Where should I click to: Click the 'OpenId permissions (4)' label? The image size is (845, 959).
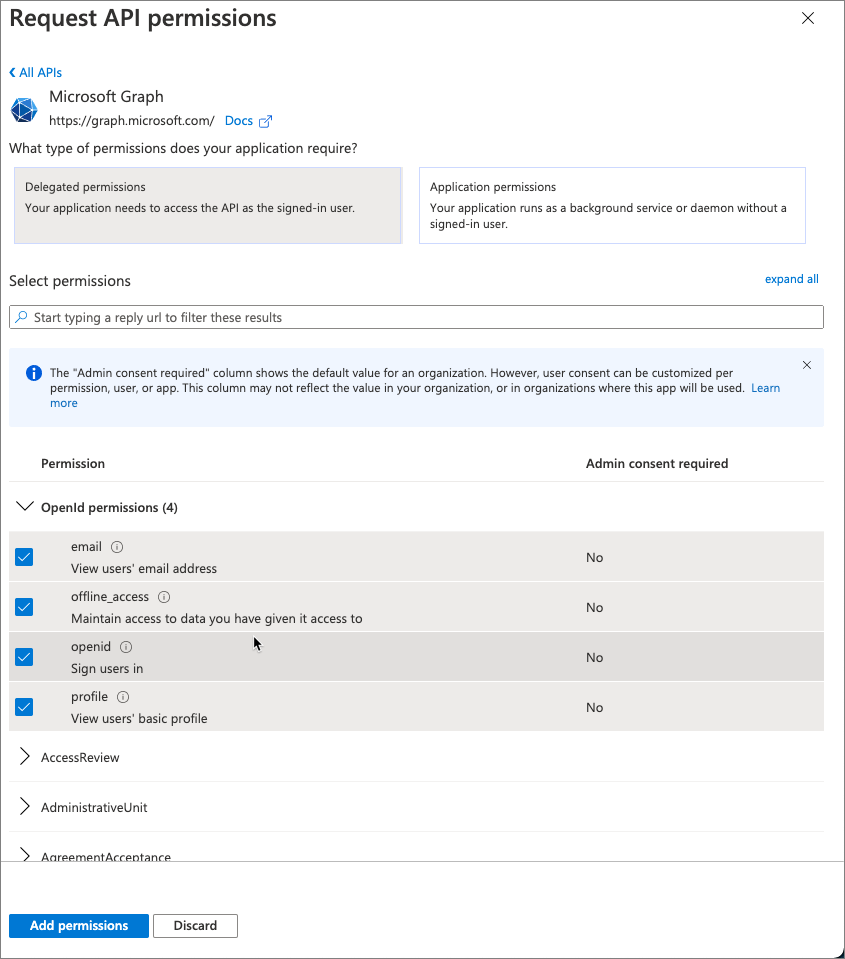[109, 508]
